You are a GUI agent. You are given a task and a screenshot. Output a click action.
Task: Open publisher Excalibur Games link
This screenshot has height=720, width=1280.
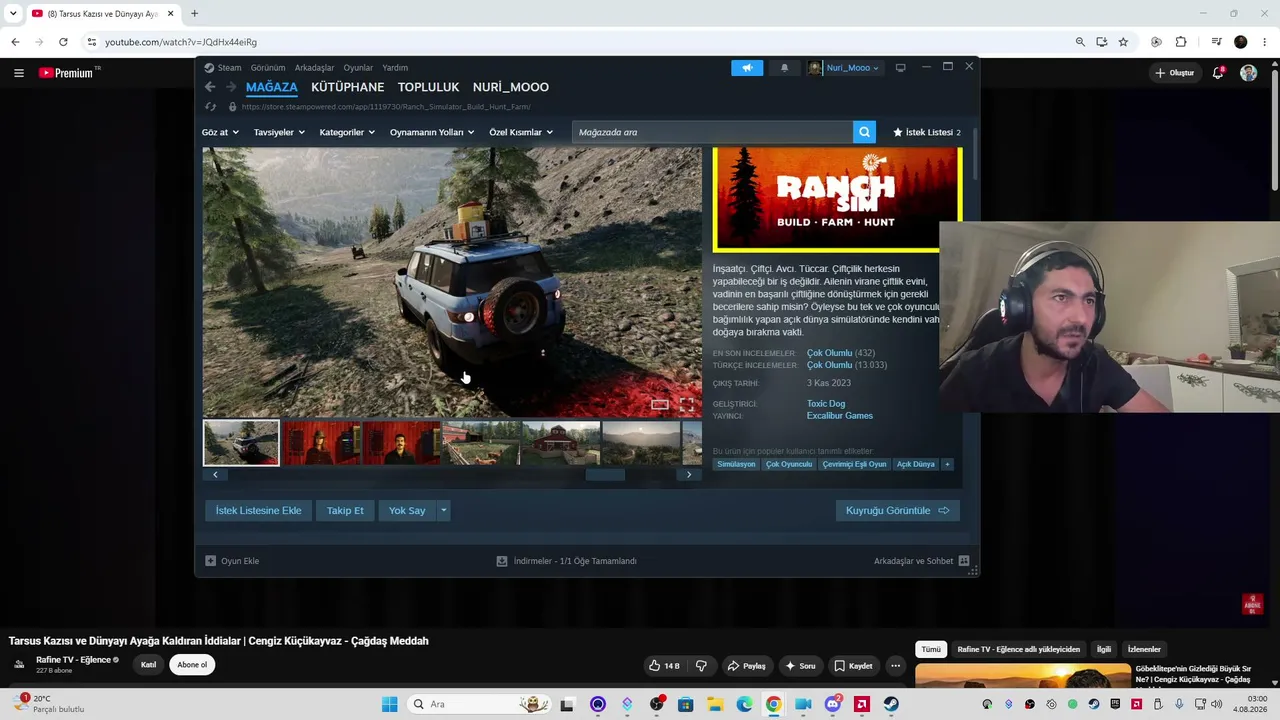pos(840,416)
